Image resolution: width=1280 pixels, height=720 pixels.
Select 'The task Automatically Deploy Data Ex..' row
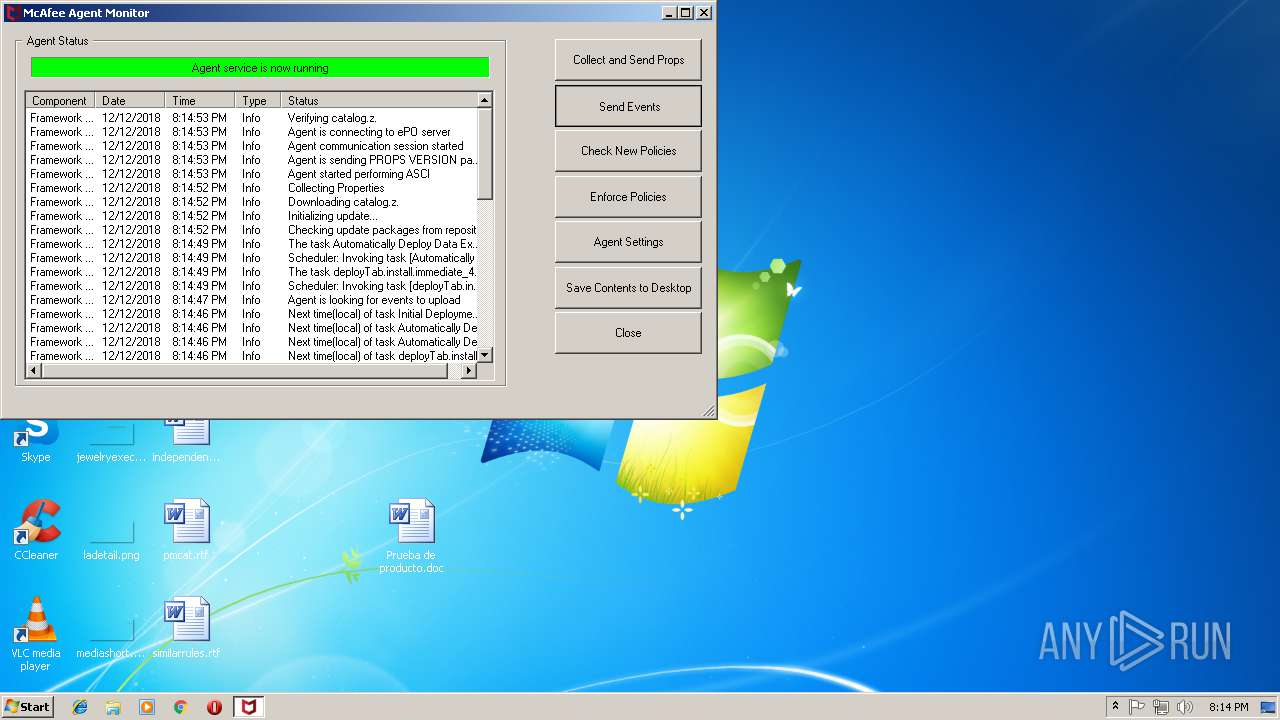click(252, 244)
